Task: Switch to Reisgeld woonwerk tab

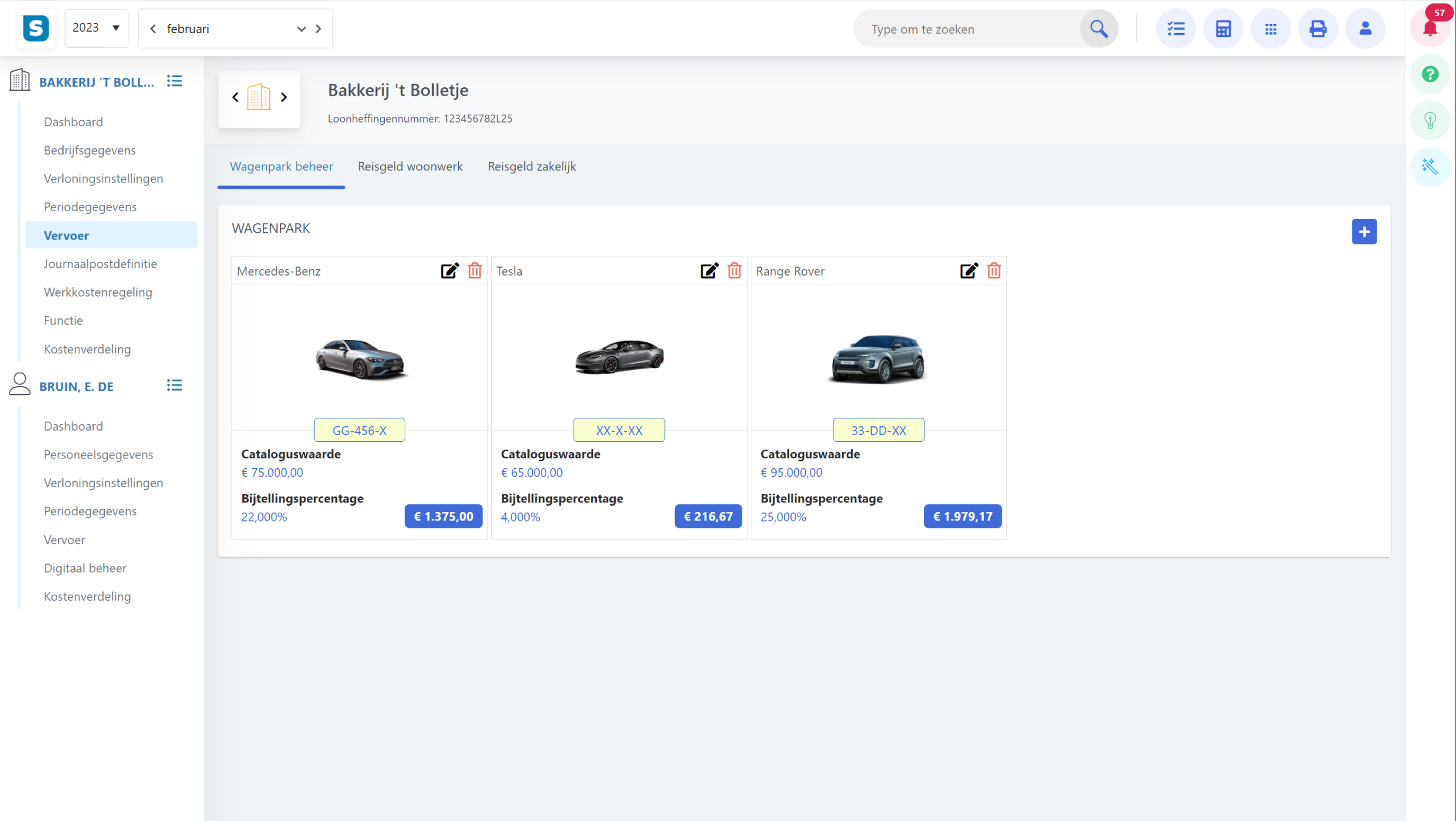Action: pos(410,167)
